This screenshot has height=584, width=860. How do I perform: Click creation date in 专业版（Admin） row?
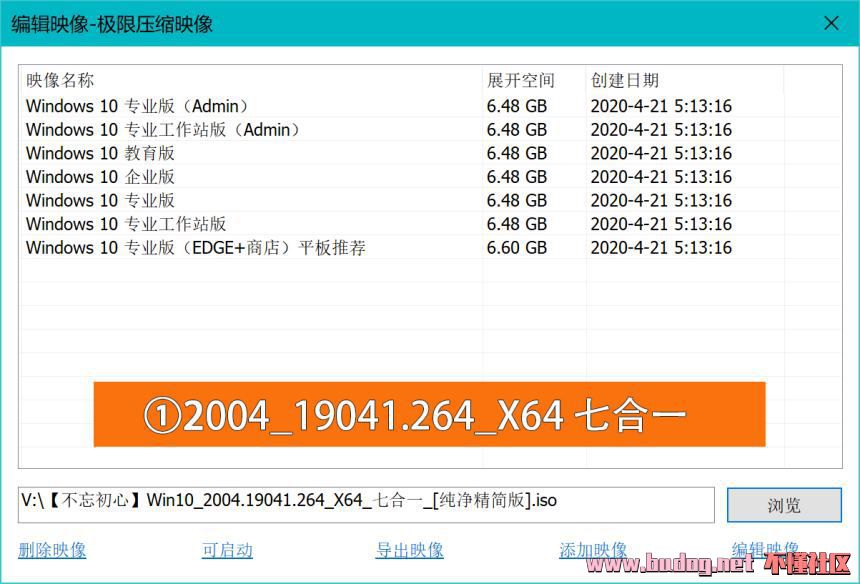coord(661,105)
